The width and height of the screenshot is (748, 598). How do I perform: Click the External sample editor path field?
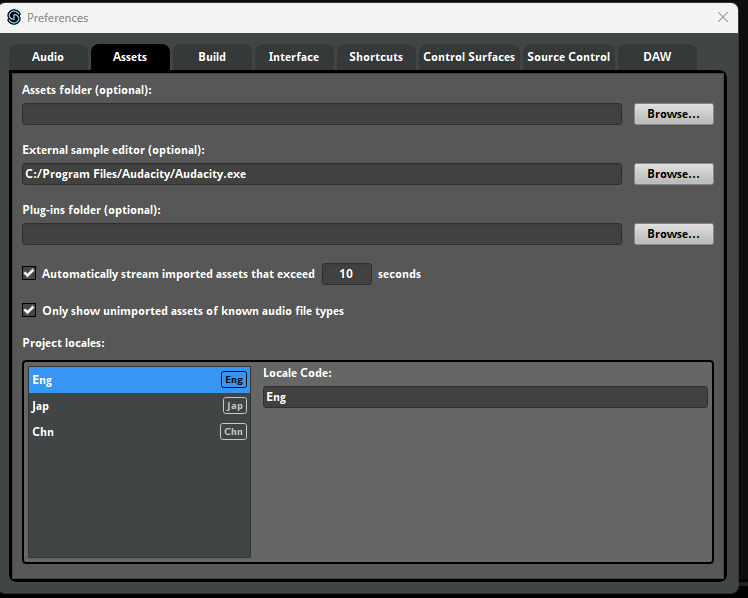pos(322,174)
